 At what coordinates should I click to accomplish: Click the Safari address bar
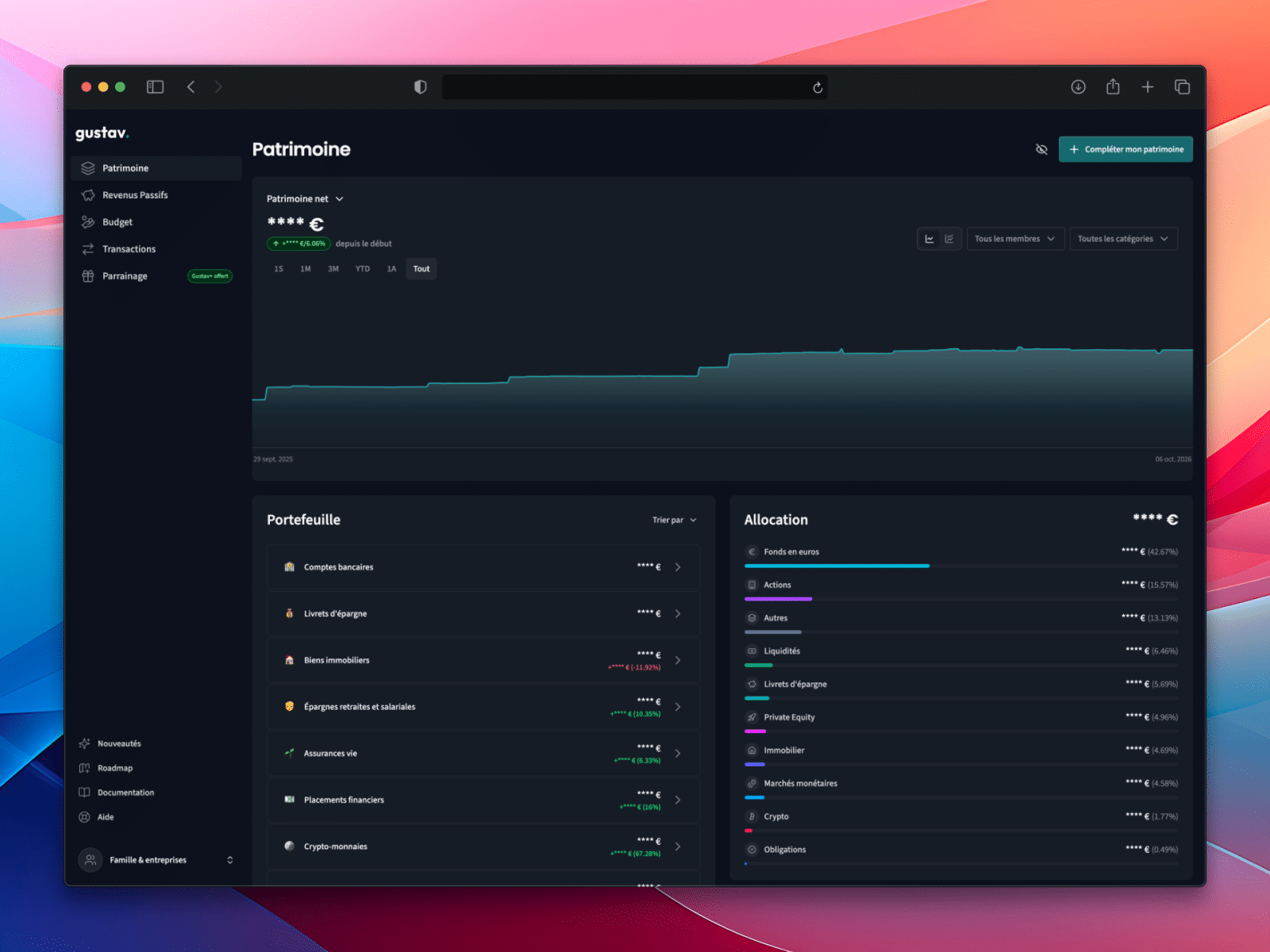[x=635, y=87]
